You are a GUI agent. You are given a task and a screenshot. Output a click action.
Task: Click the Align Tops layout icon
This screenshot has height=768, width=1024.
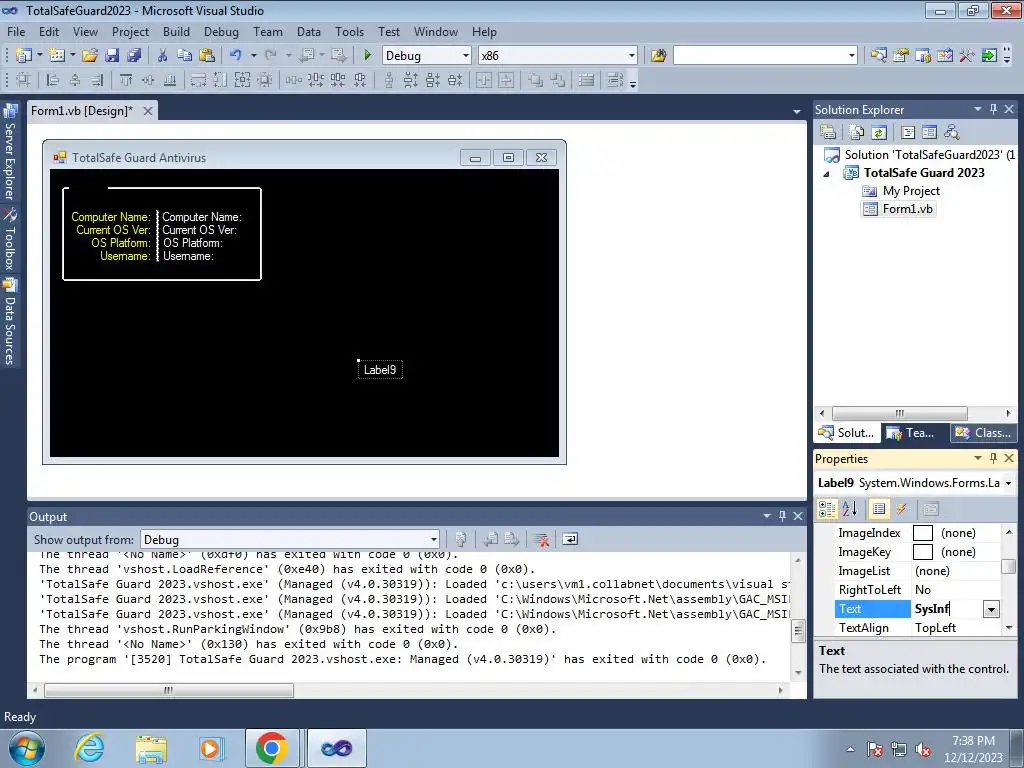[x=126, y=80]
